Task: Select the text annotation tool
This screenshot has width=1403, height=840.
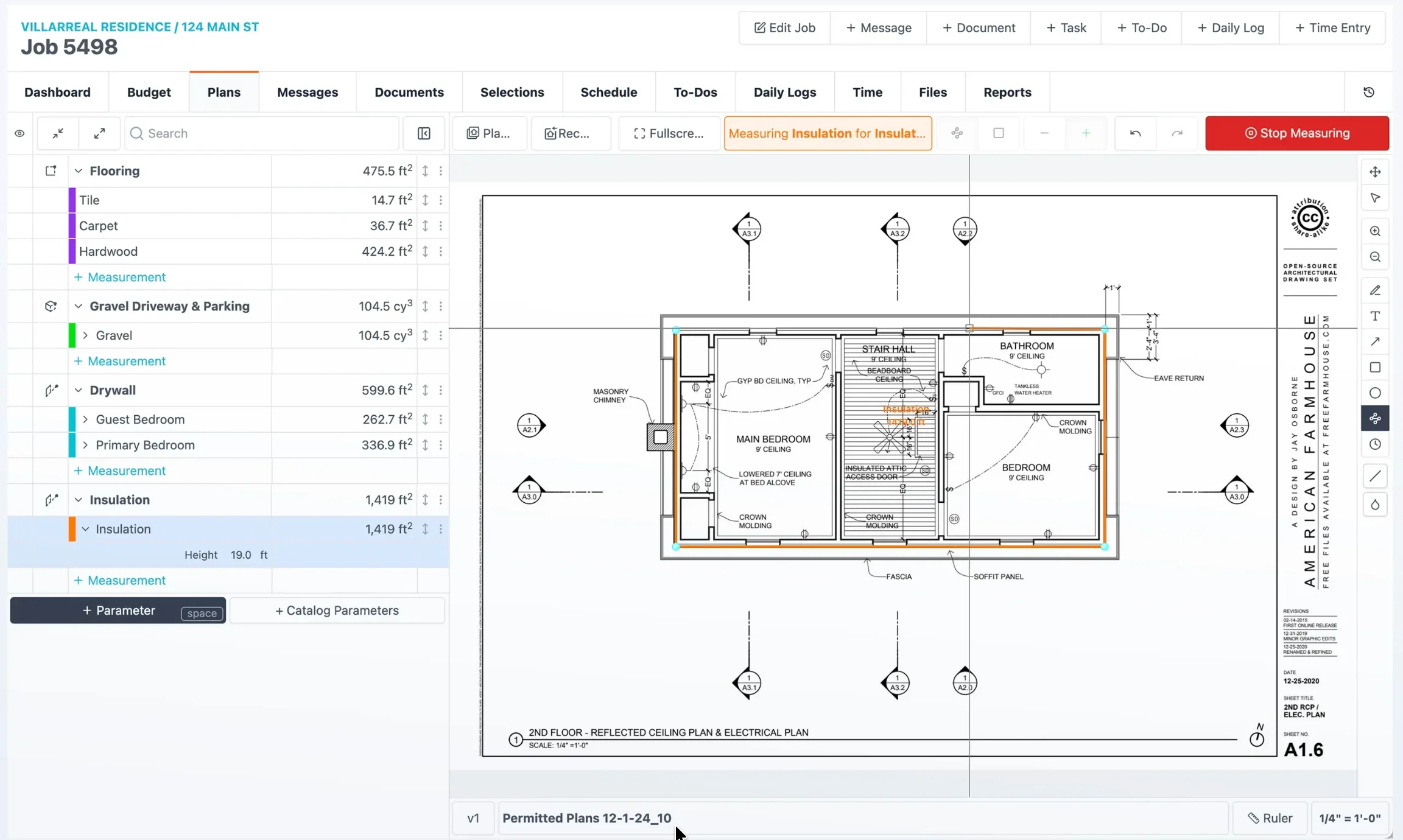Action: click(1375, 316)
